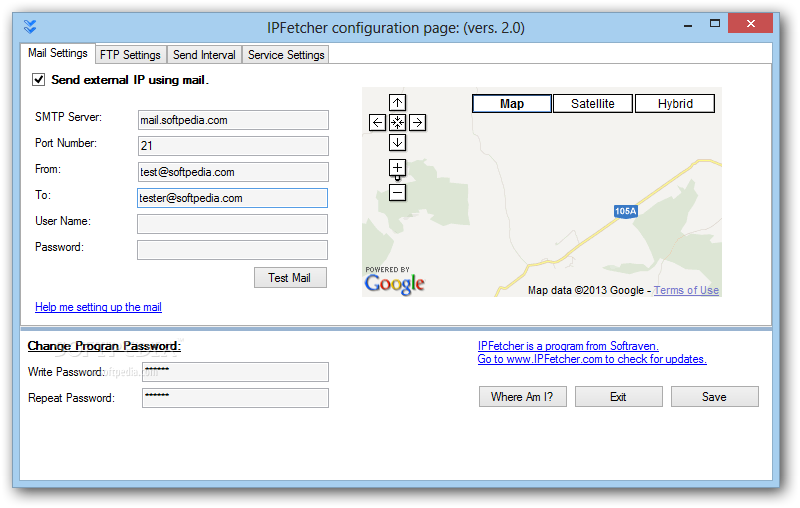Click the Google logo on the map
800x508 pixels.
coord(394,284)
